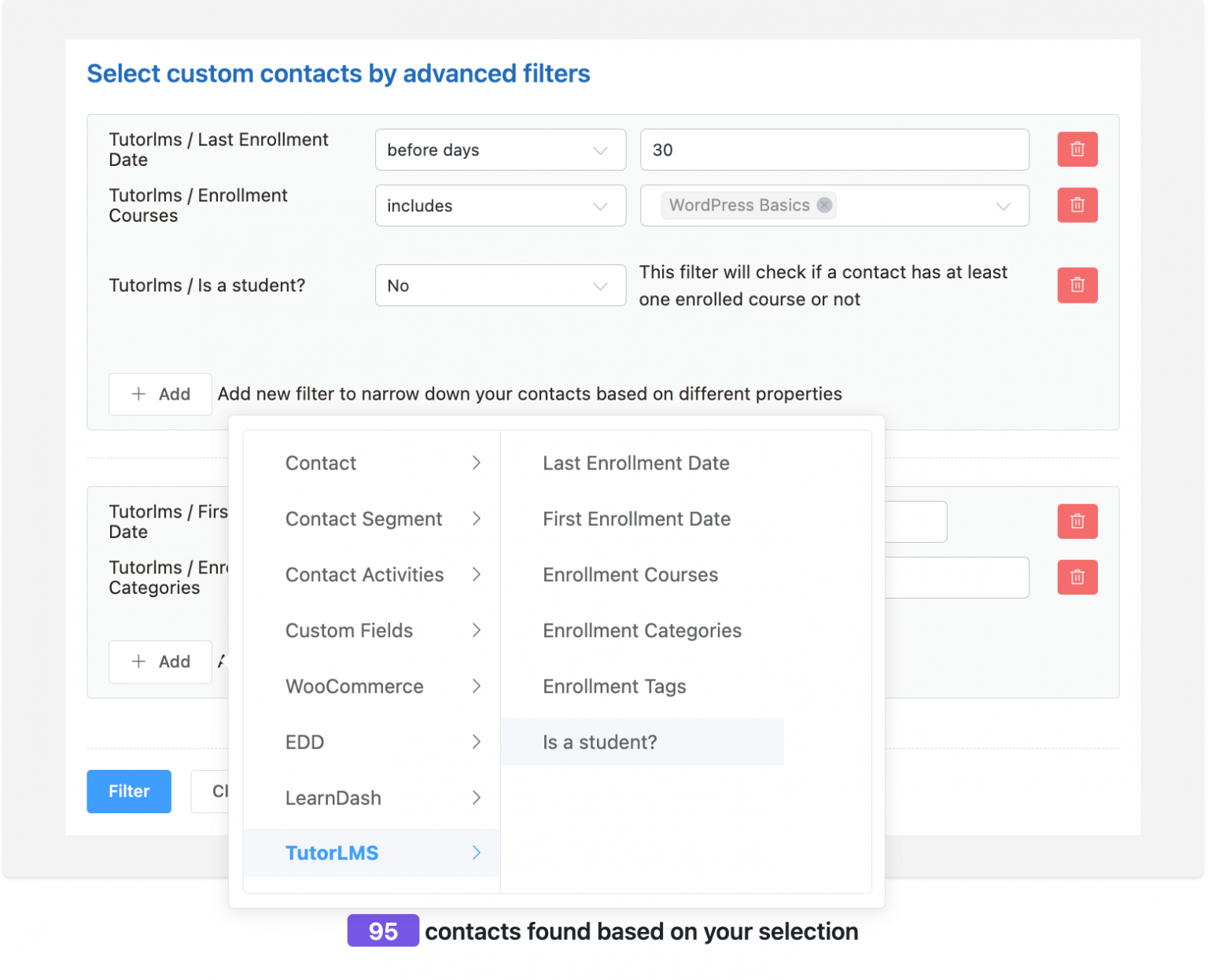Delete the Last Enrollment Date filter
The image size is (1208, 980).
pos(1077,149)
